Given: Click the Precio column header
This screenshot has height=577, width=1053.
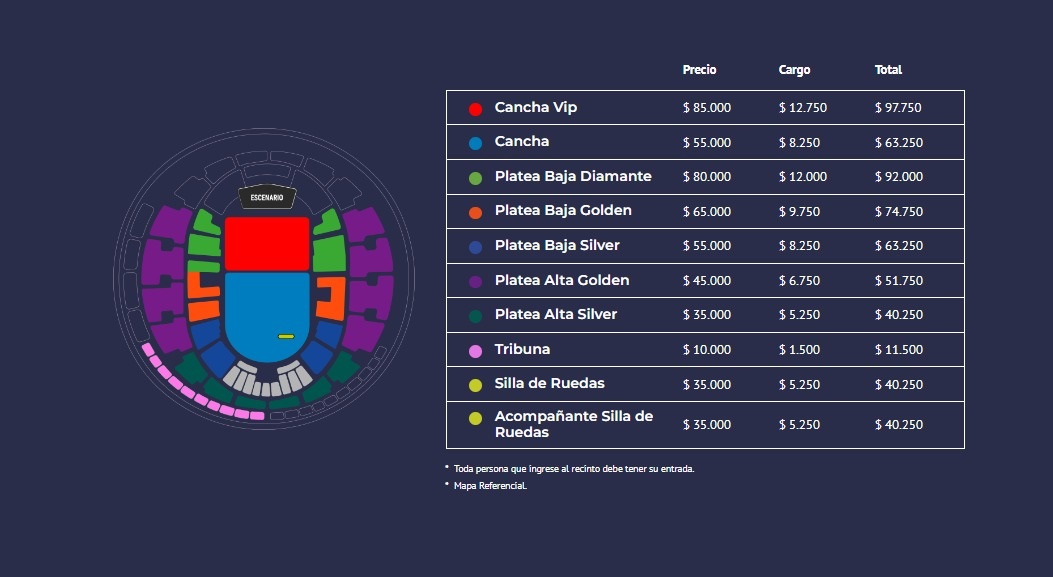Looking at the screenshot, I should (699, 70).
